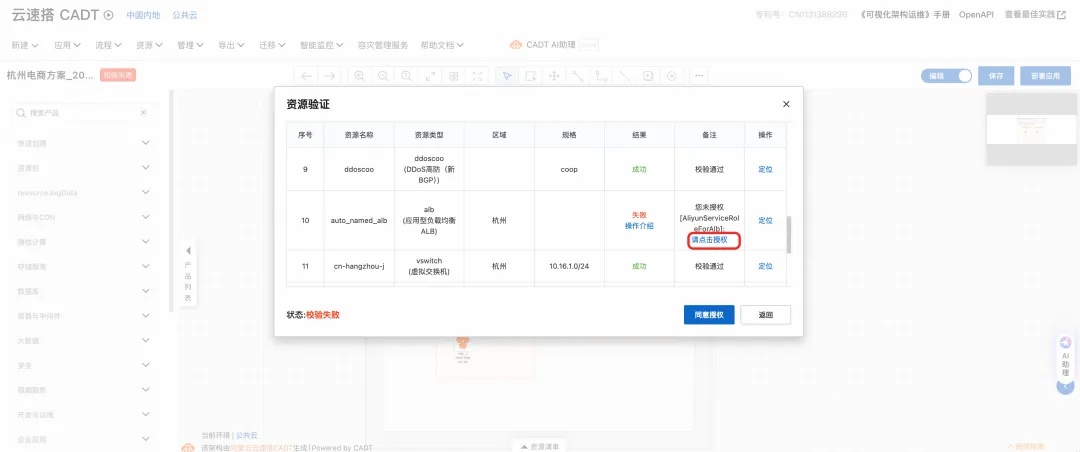This screenshot has width=1080, height=452.
Task: Select the four-arrow move tool
Action: 554,76
